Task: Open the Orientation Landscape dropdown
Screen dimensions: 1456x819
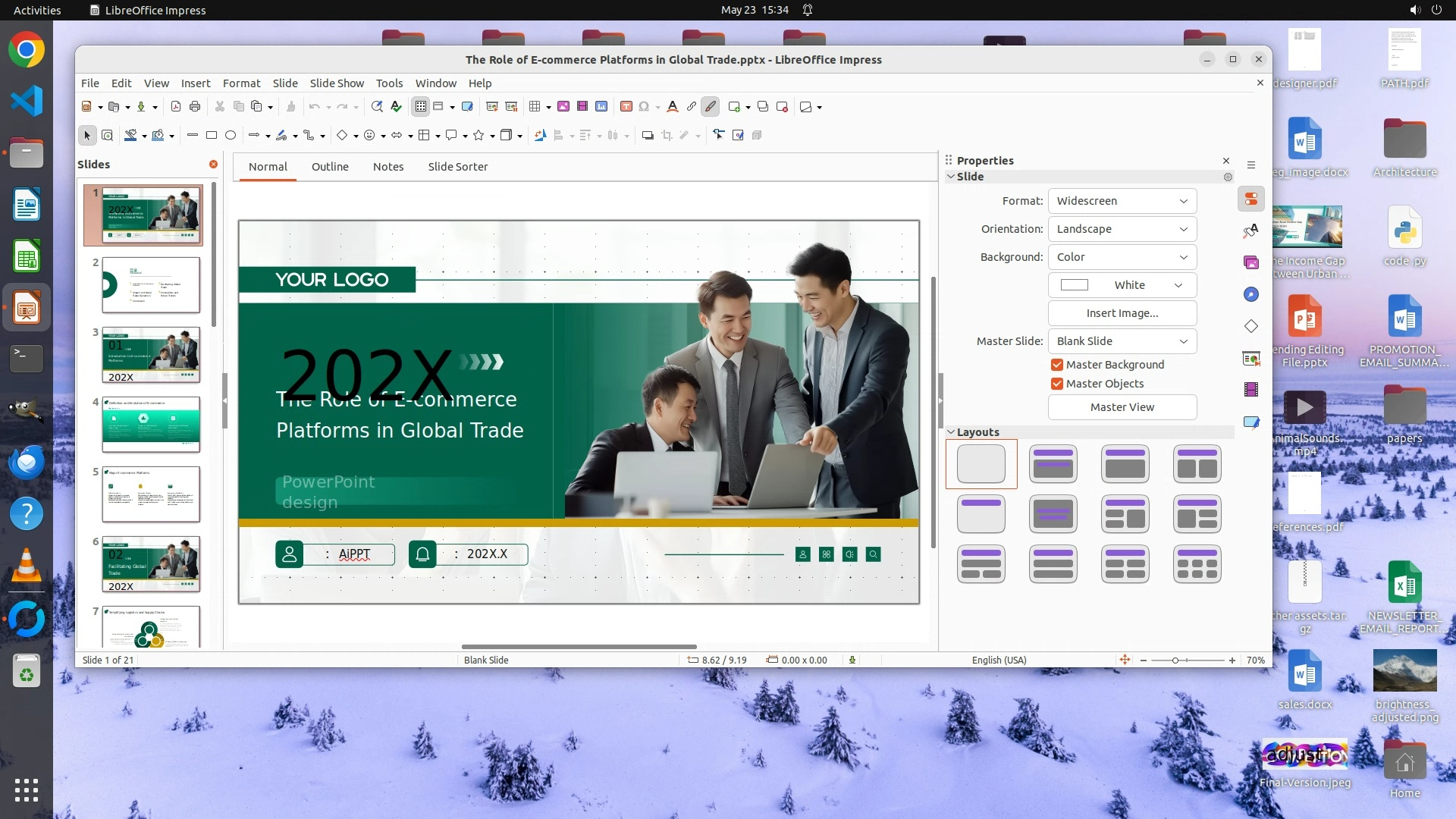Action: pos(1122,229)
